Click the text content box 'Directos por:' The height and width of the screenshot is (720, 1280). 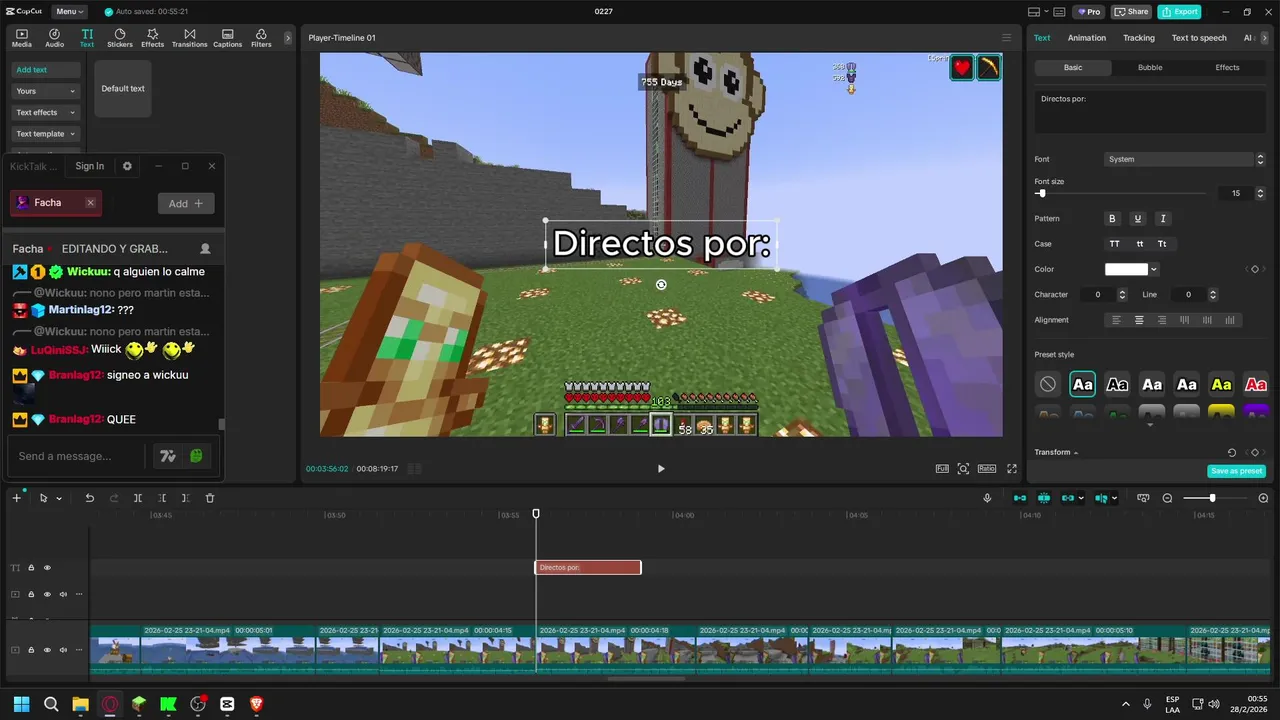(1150, 111)
